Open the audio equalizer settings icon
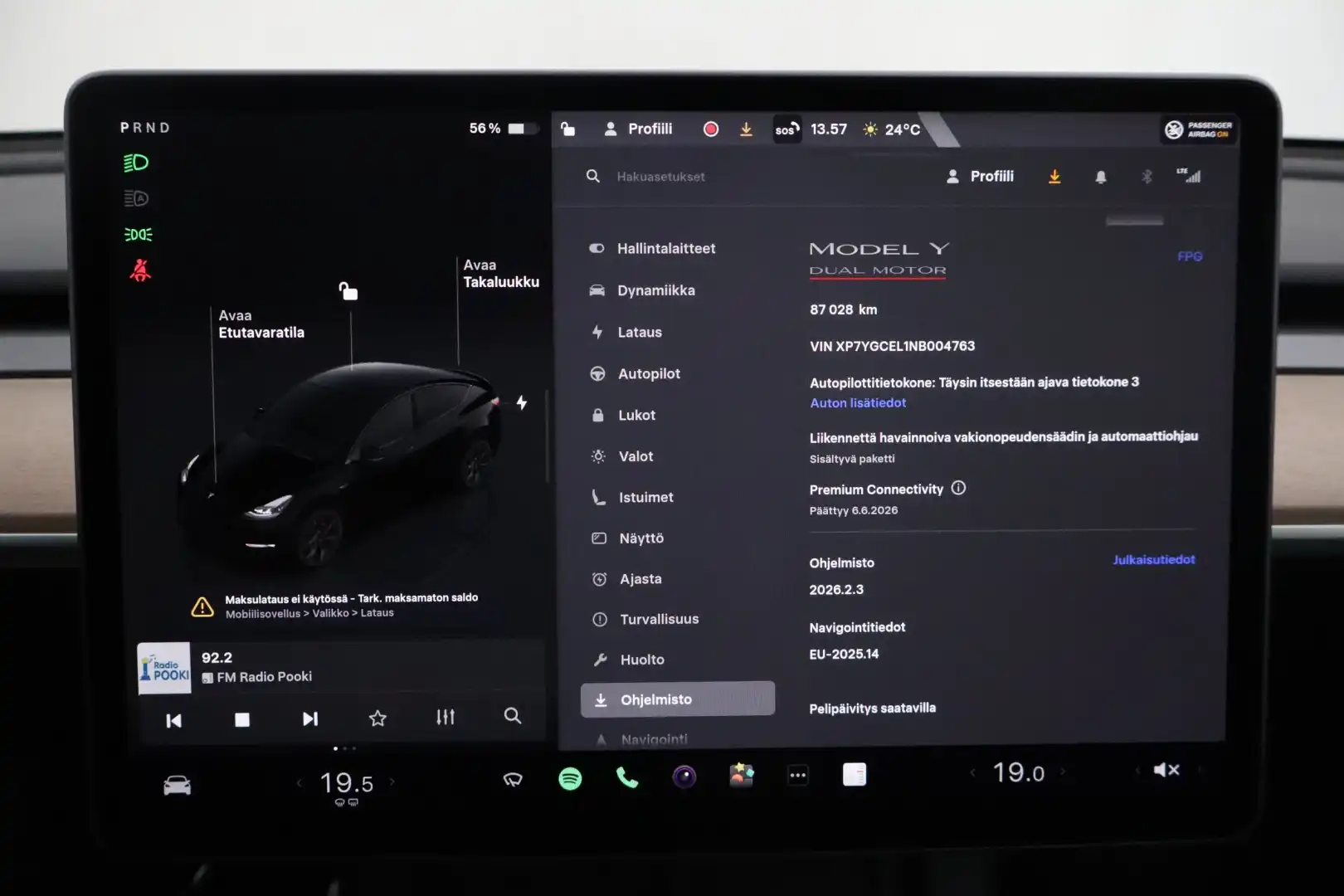 pos(446,717)
